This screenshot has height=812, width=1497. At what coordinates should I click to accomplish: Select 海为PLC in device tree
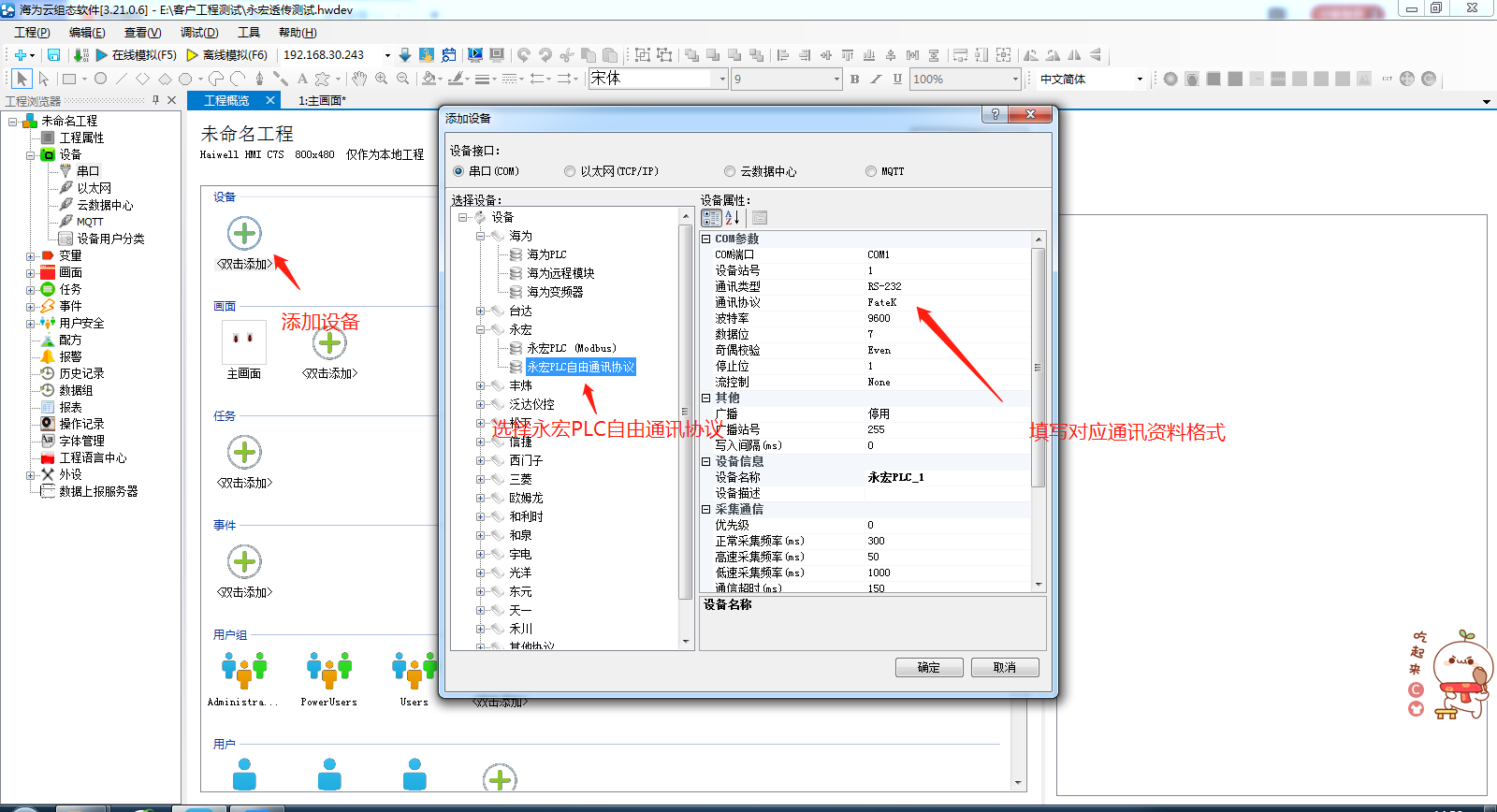point(546,254)
